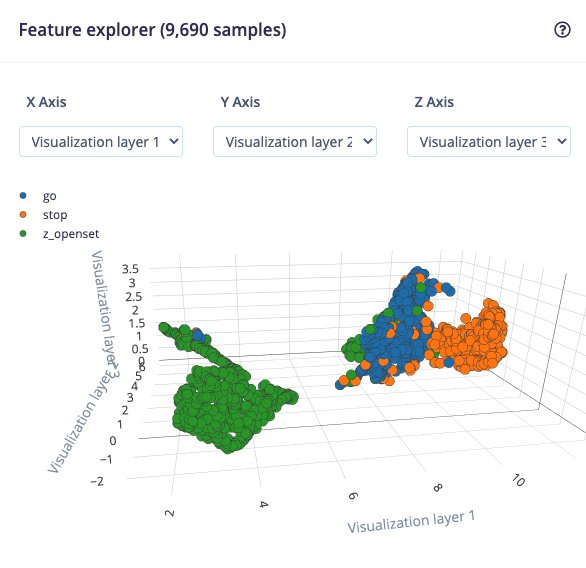The width and height of the screenshot is (586, 568).
Task: Open the Z Axis layer dropdown
Action: (x=489, y=142)
